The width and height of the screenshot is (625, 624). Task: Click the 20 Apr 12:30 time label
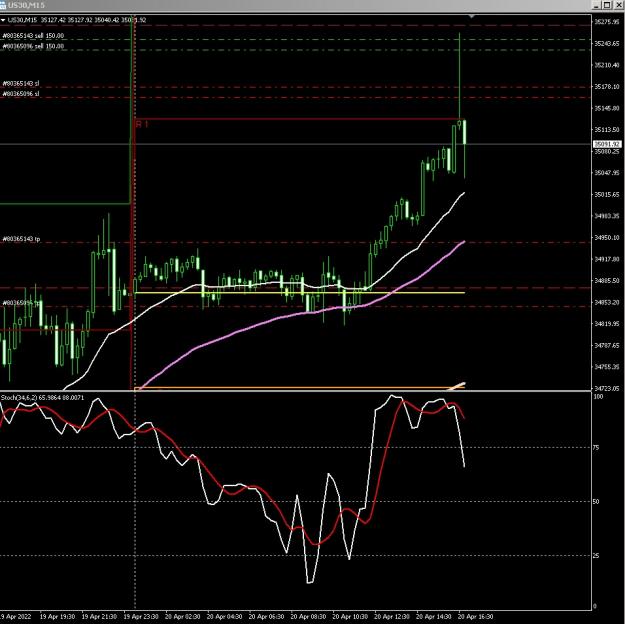(392, 617)
